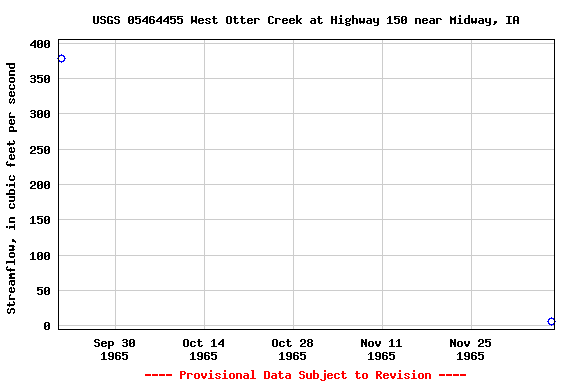
Task: Click the y-axis value 100
Action: click(x=40, y=256)
